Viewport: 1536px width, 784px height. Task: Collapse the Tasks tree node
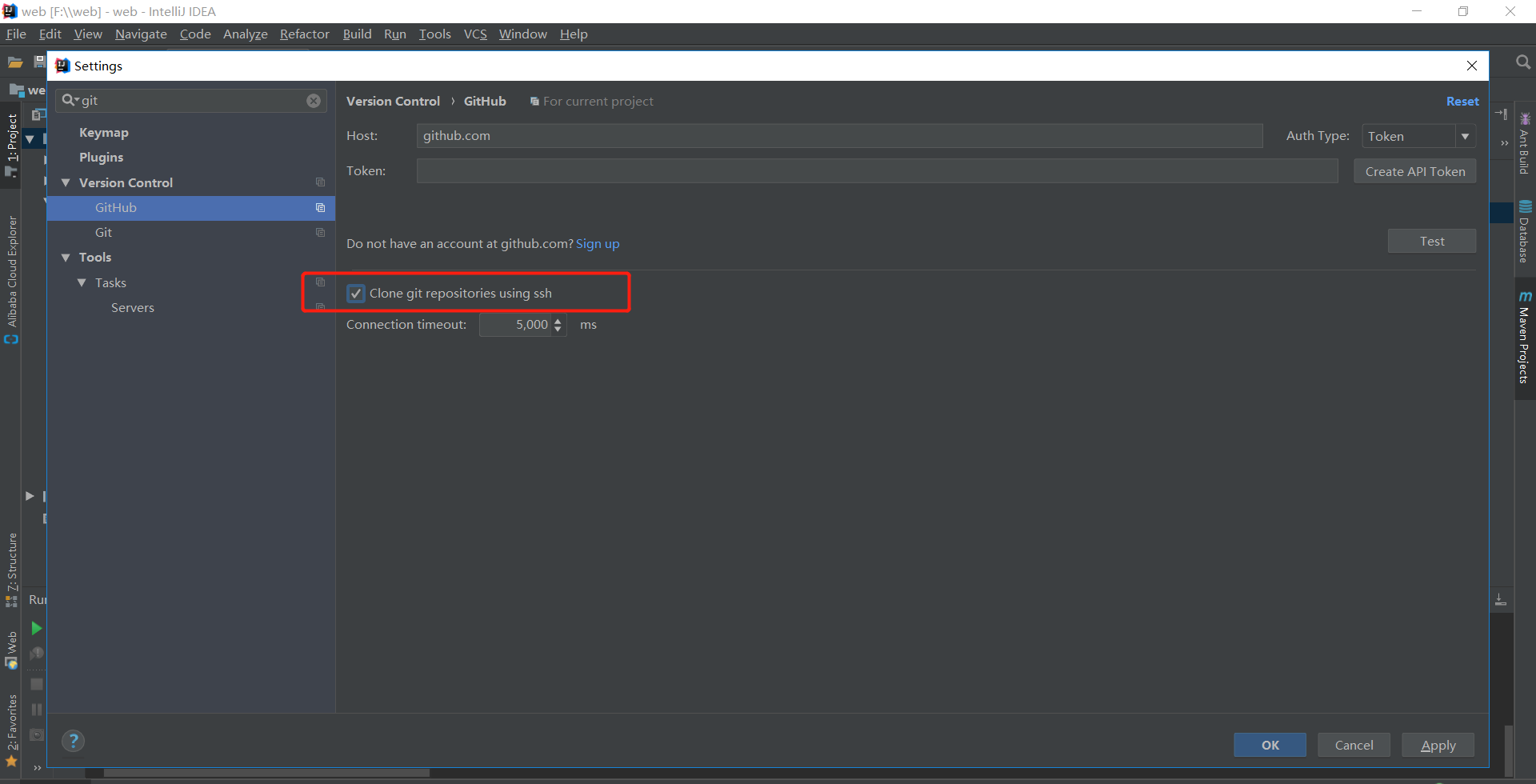pyautogui.click(x=82, y=282)
